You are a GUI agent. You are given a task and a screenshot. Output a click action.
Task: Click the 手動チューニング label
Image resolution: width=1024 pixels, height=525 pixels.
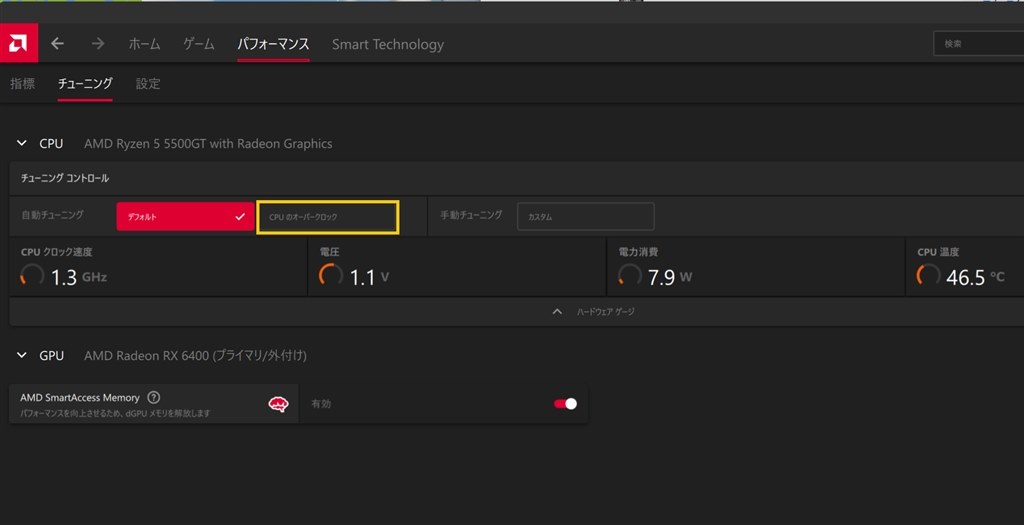(x=471, y=215)
